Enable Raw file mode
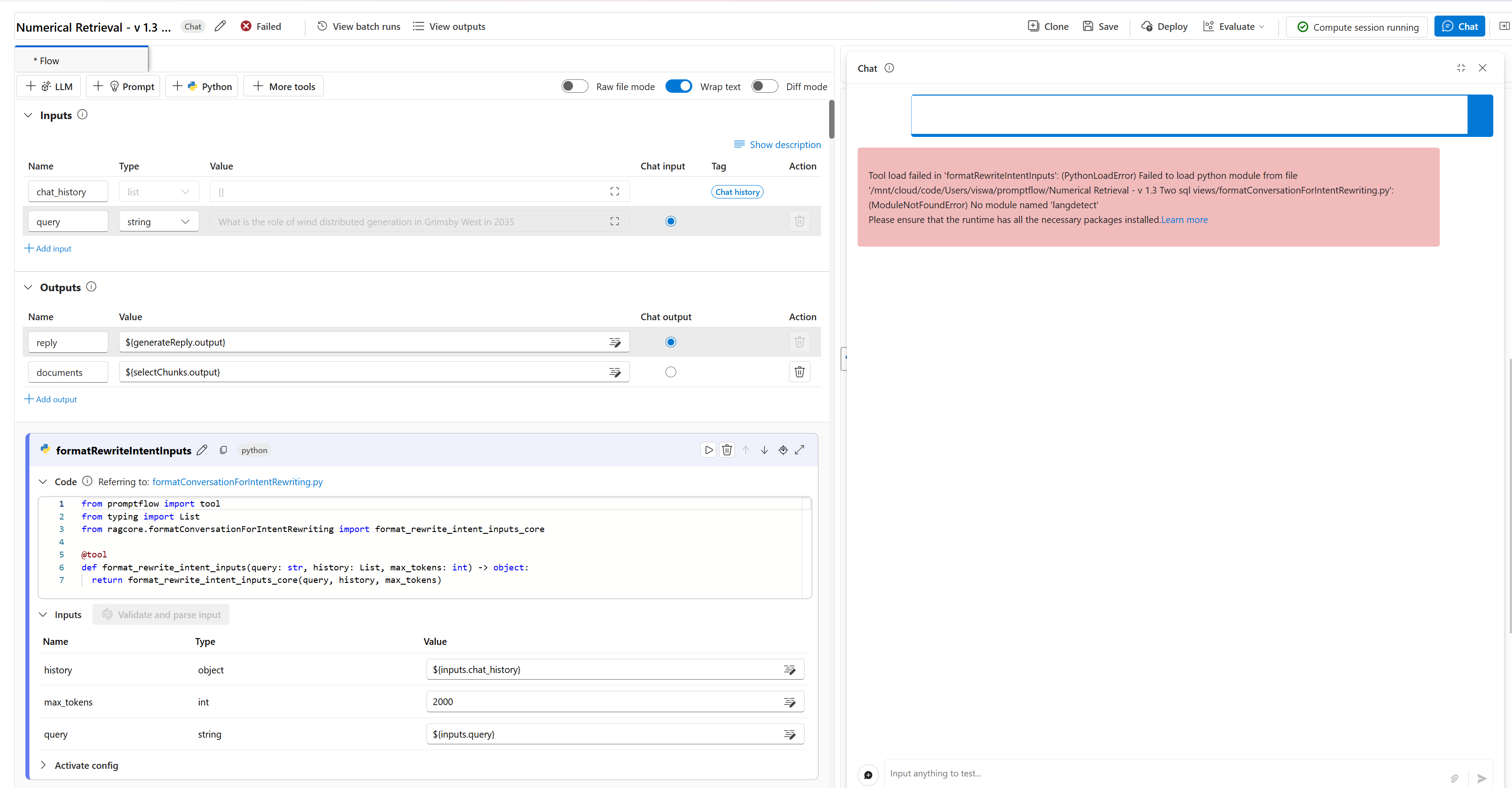The width and height of the screenshot is (1512, 788). (x=575, y=86)
